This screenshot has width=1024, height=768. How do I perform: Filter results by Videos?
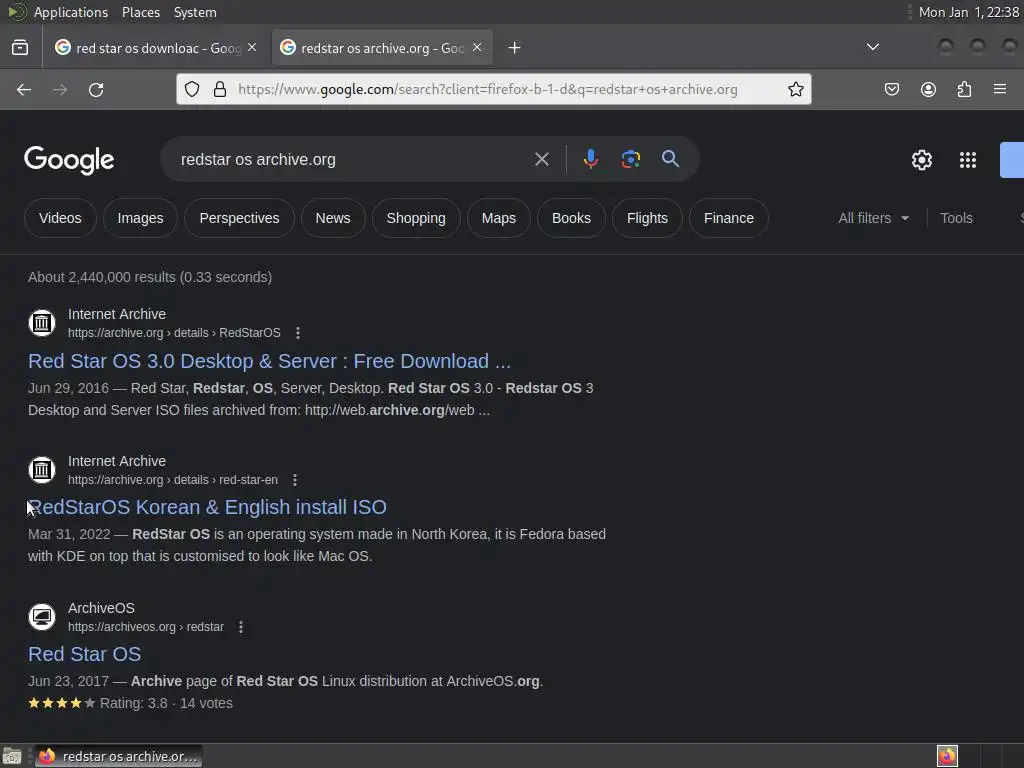60,218
